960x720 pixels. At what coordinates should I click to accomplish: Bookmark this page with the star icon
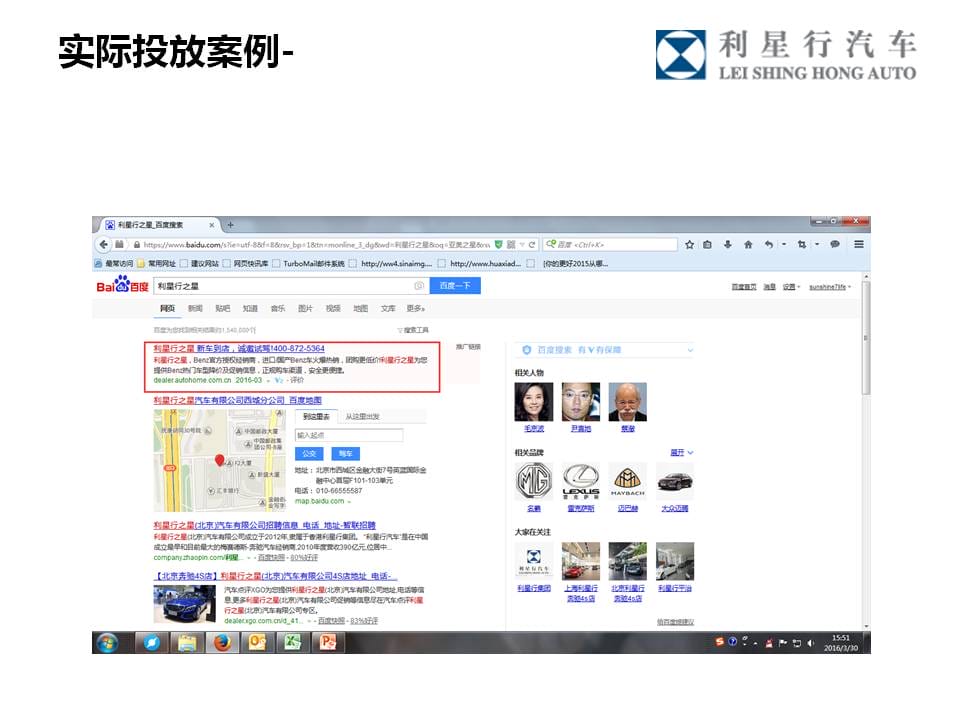[689, 244]
